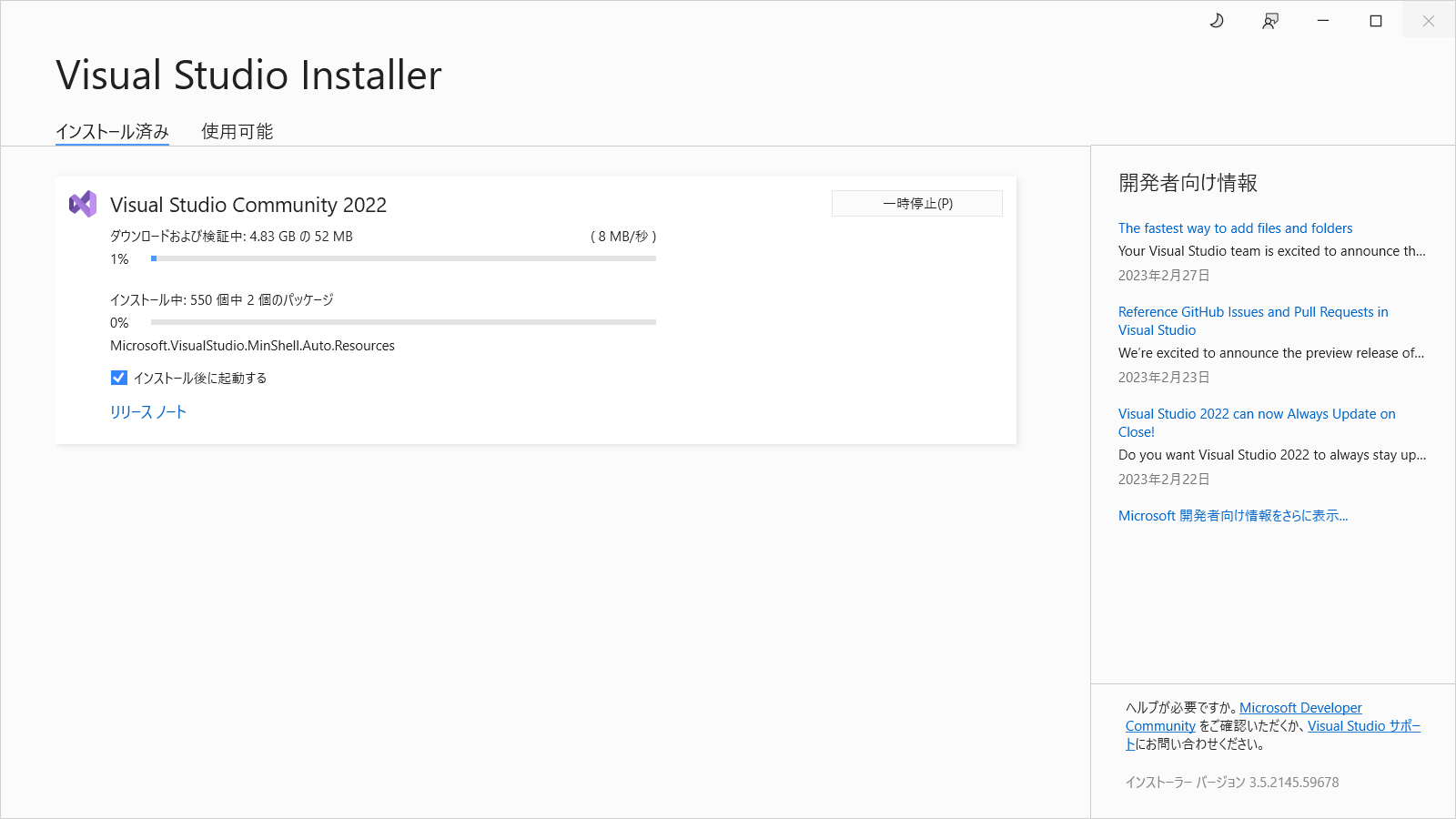Click the download speed '( 8 MB/秒 )'
This screenshot has height=819, width=1456.
click(x=623, y=237)
